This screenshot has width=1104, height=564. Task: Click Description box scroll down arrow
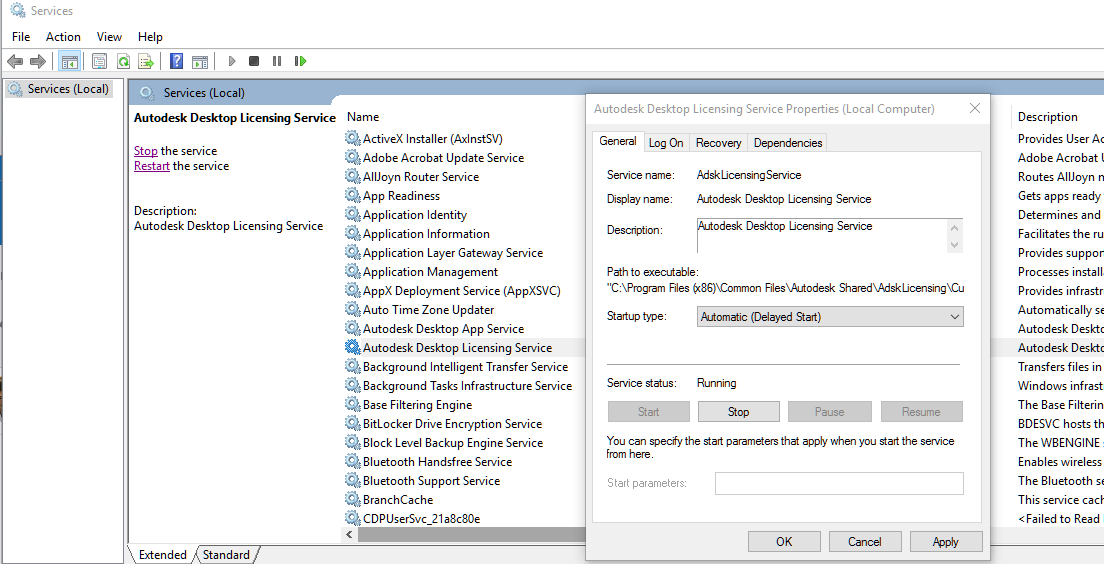click(955, 245)
